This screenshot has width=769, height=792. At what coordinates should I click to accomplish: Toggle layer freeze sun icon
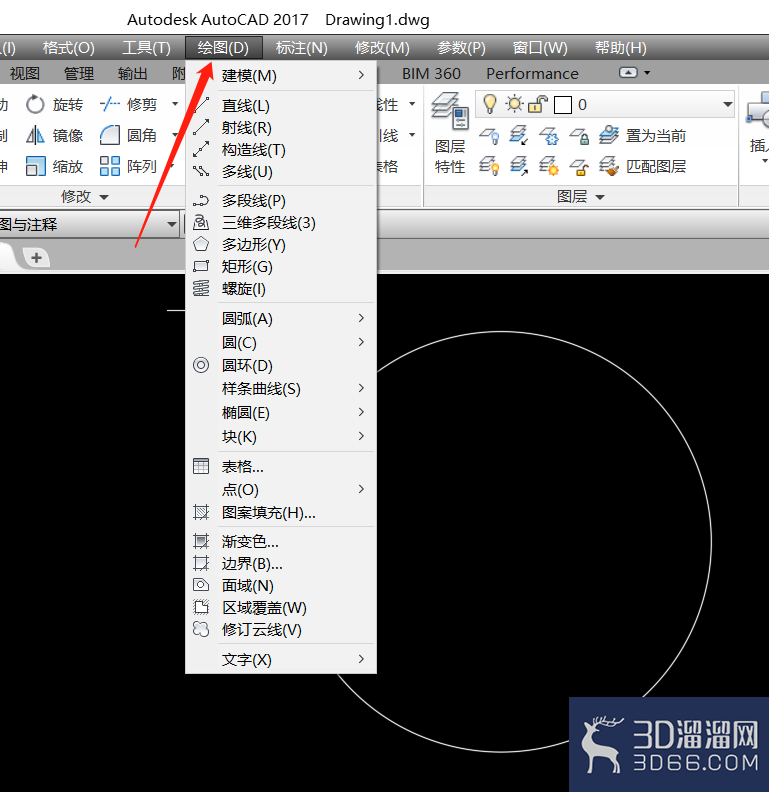514,104
